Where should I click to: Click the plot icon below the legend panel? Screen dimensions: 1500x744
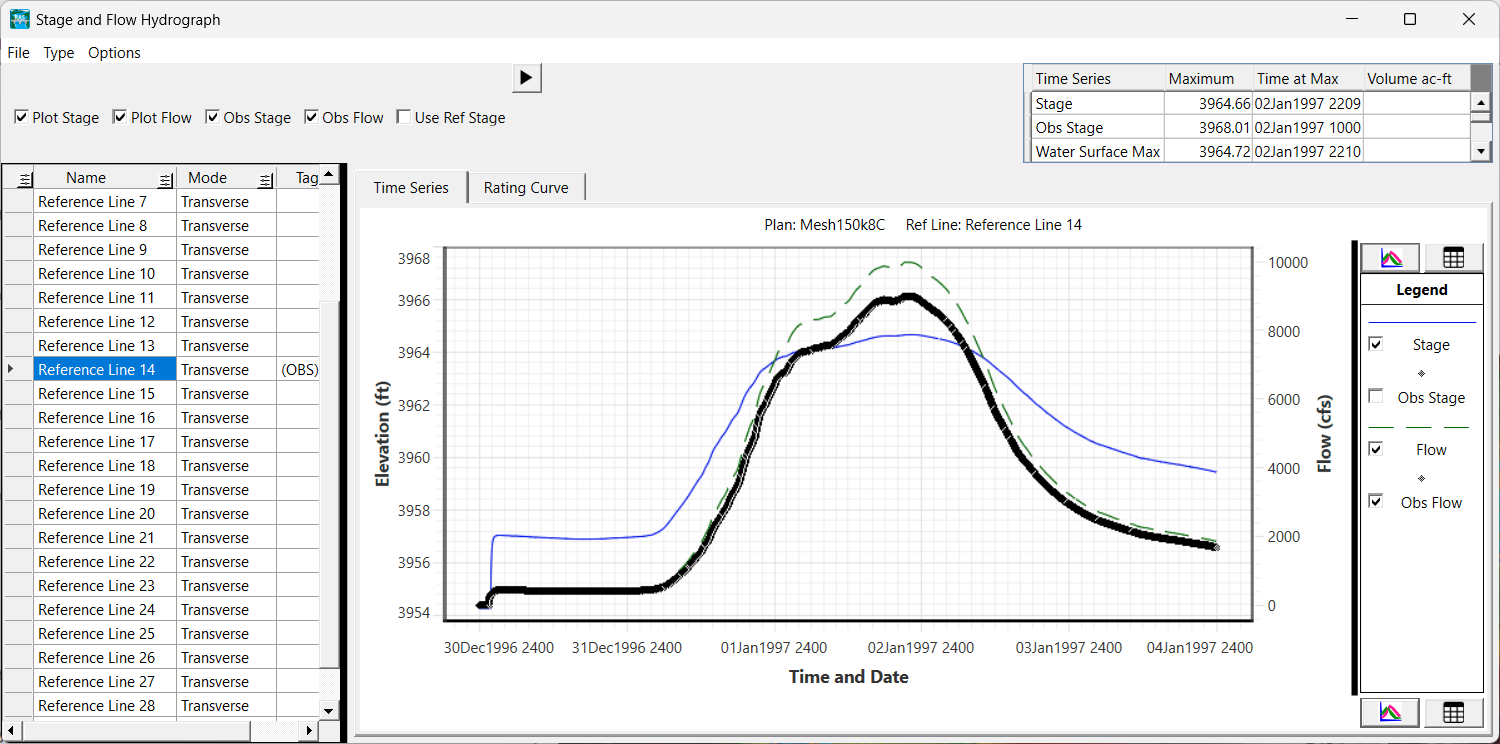[x=1390, y=712]
